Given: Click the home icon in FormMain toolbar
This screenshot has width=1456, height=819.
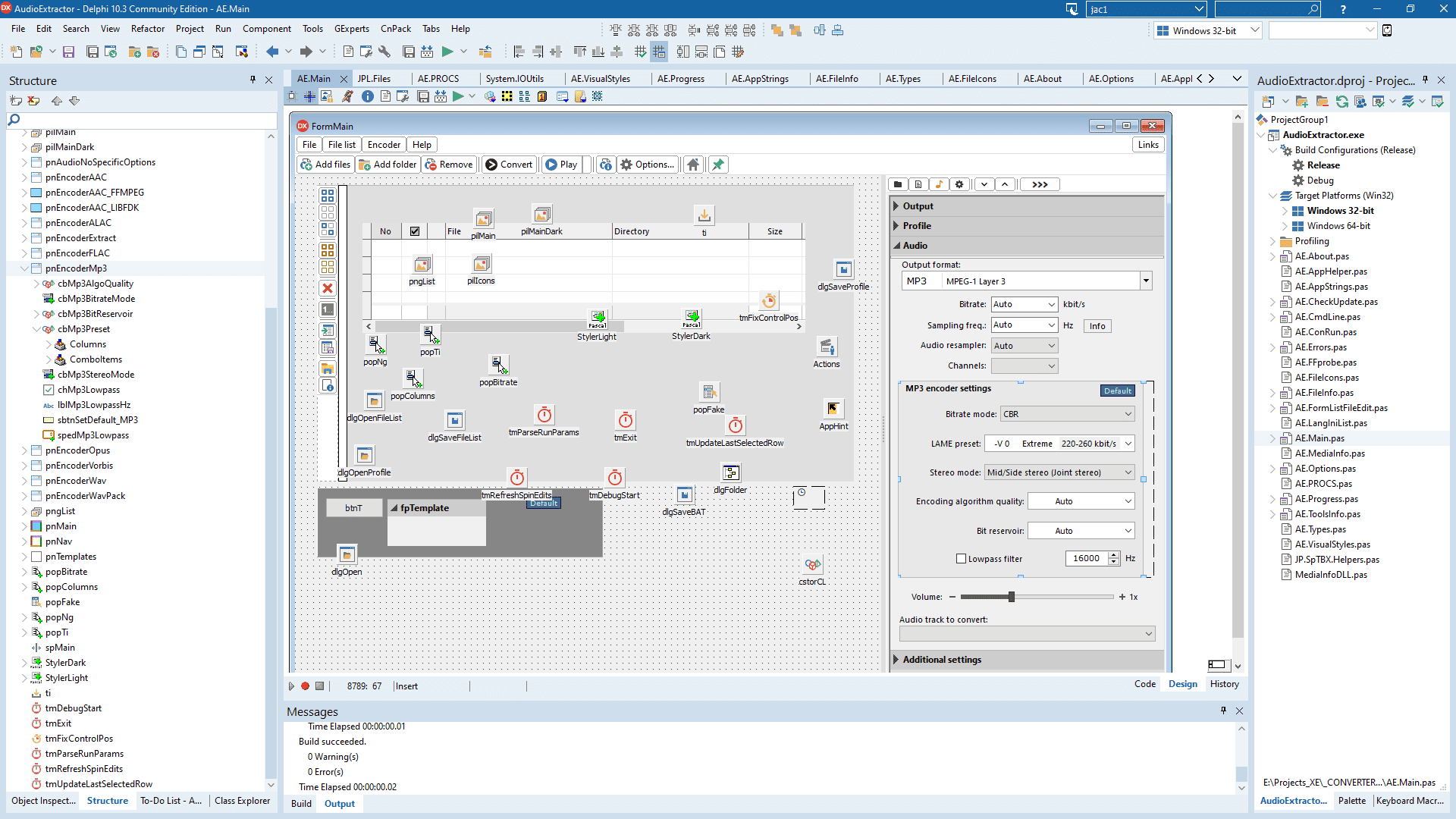Looking at the screenshot, I should point(693,165).
